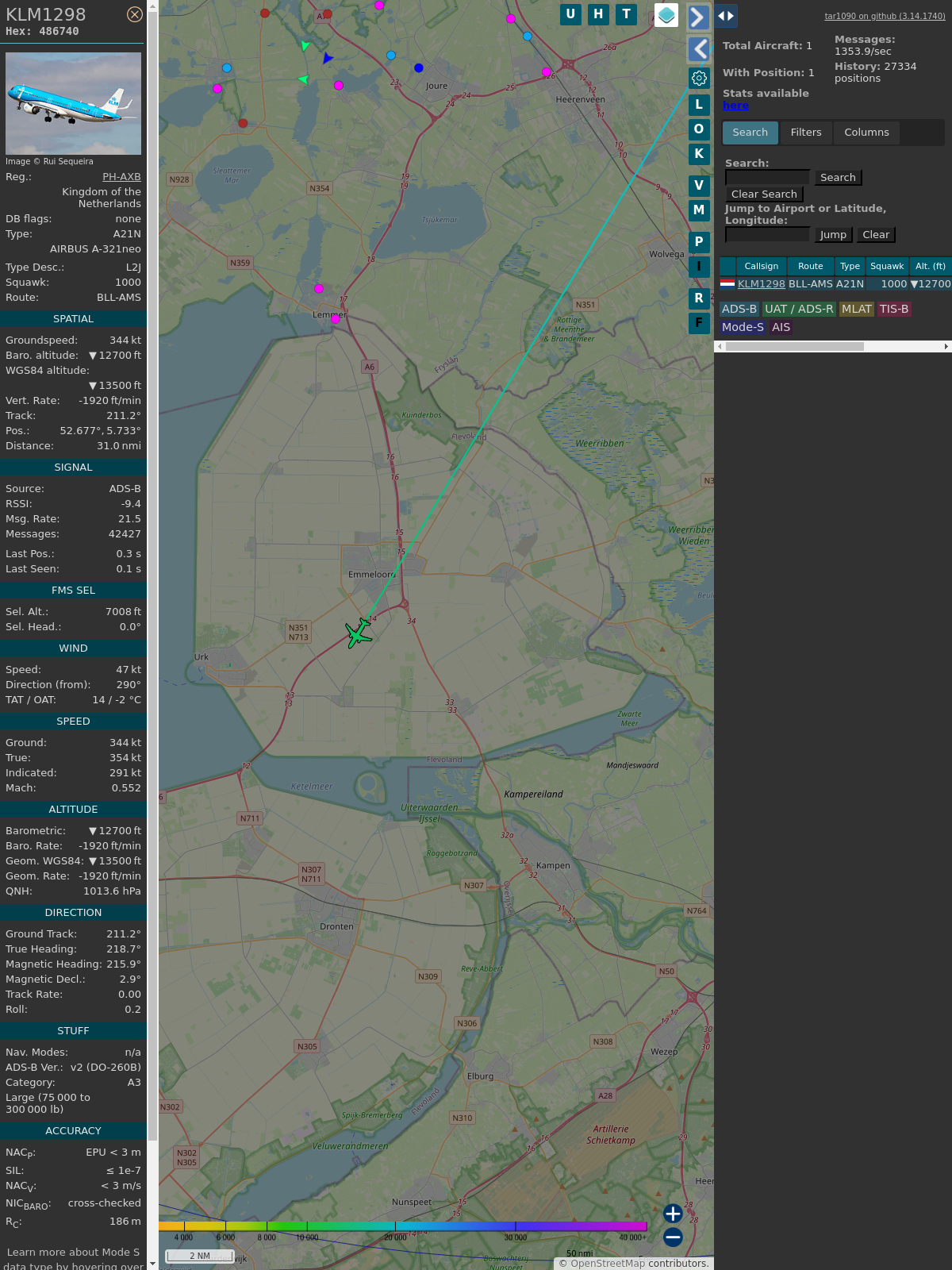Click the T map button
The height and width of the screenshot is (1270, 952).
pyautogui.click(x=627, y=14)
